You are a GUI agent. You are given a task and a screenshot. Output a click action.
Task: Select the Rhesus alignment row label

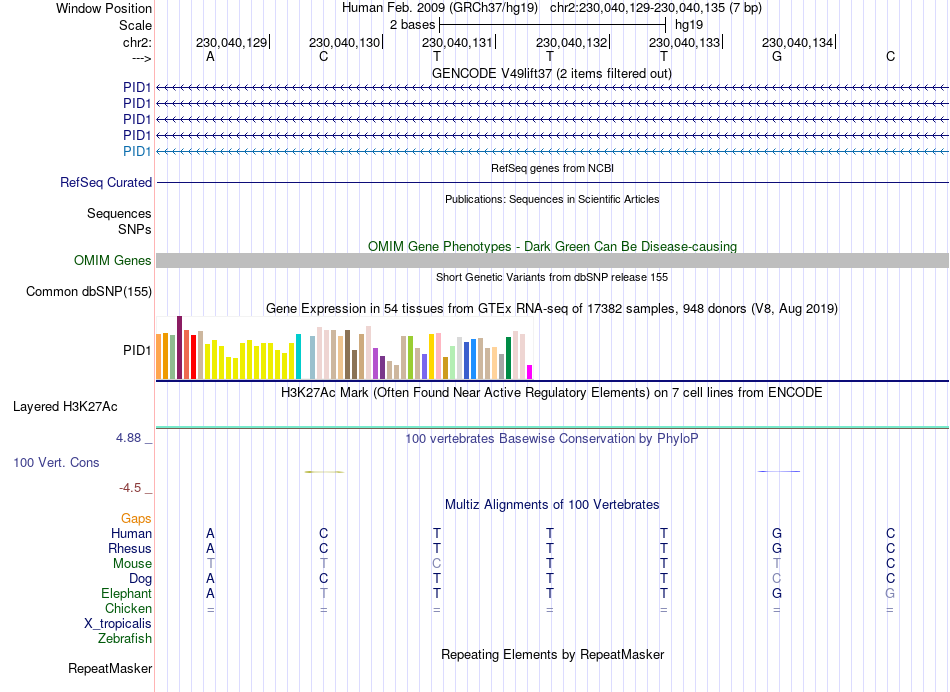tap(130, 548)
